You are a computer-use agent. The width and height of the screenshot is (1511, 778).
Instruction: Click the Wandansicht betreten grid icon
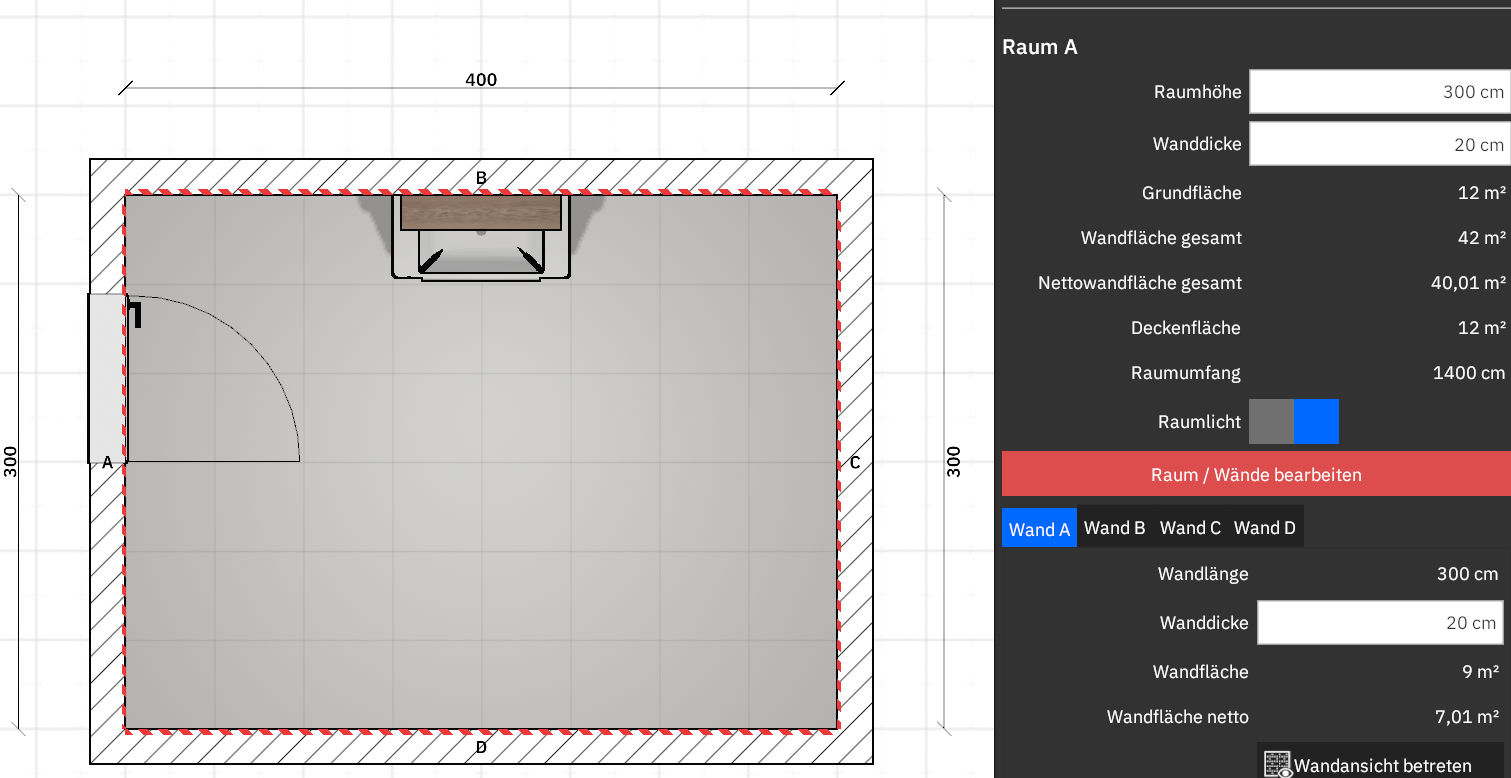(1277, 764)
